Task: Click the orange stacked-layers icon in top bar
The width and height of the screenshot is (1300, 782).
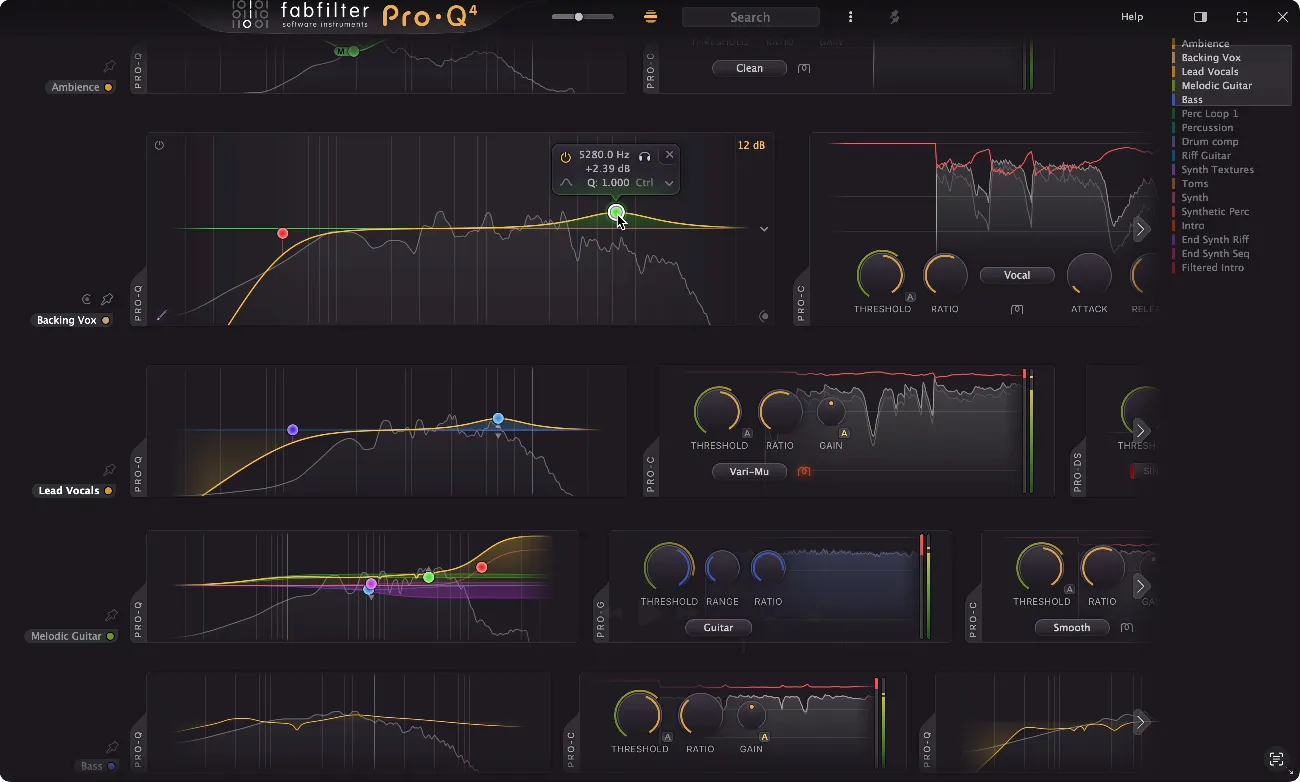Action: click(x=651, y=17)
